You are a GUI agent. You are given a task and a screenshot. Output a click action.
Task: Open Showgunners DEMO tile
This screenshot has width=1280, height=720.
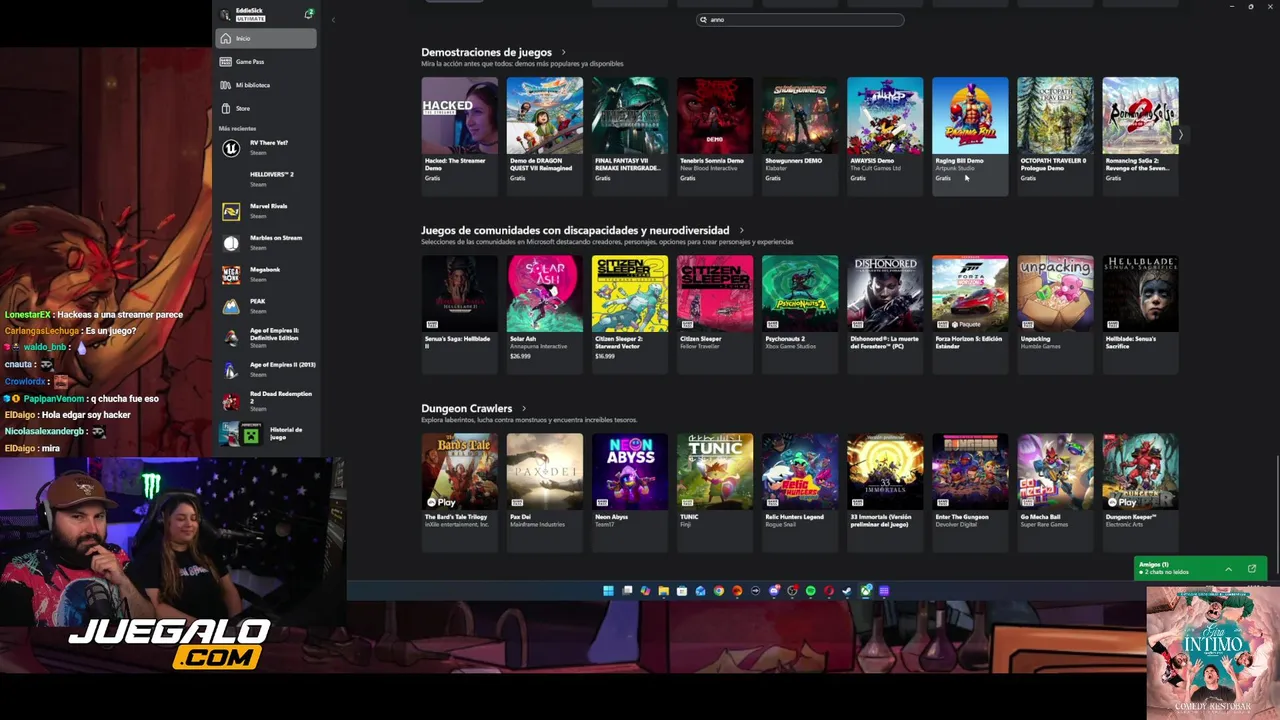(800, 135)
